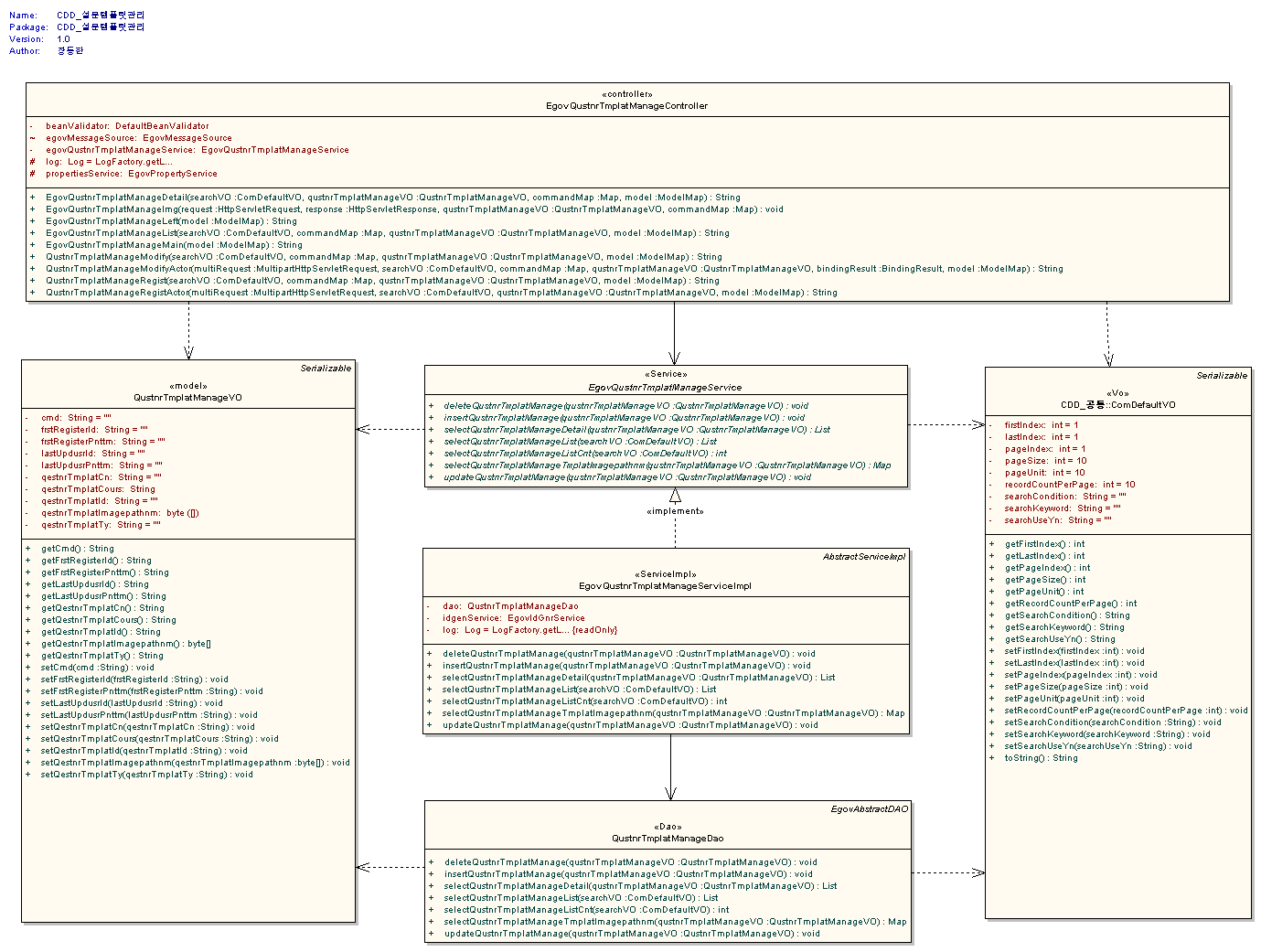Select the QustnrTmplatManageVO model class name
This screenshot has height=952, width=1261.
pyautogui.click(x=187, y=398)
